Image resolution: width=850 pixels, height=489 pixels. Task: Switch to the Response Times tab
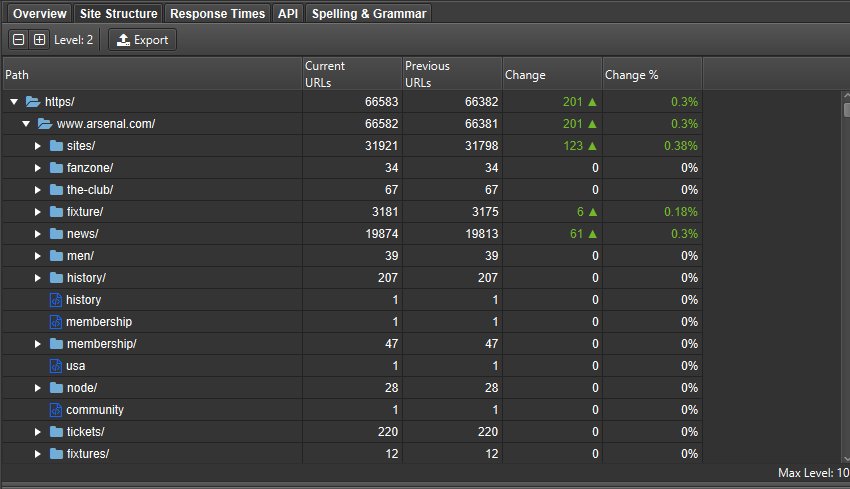[218, 14]
